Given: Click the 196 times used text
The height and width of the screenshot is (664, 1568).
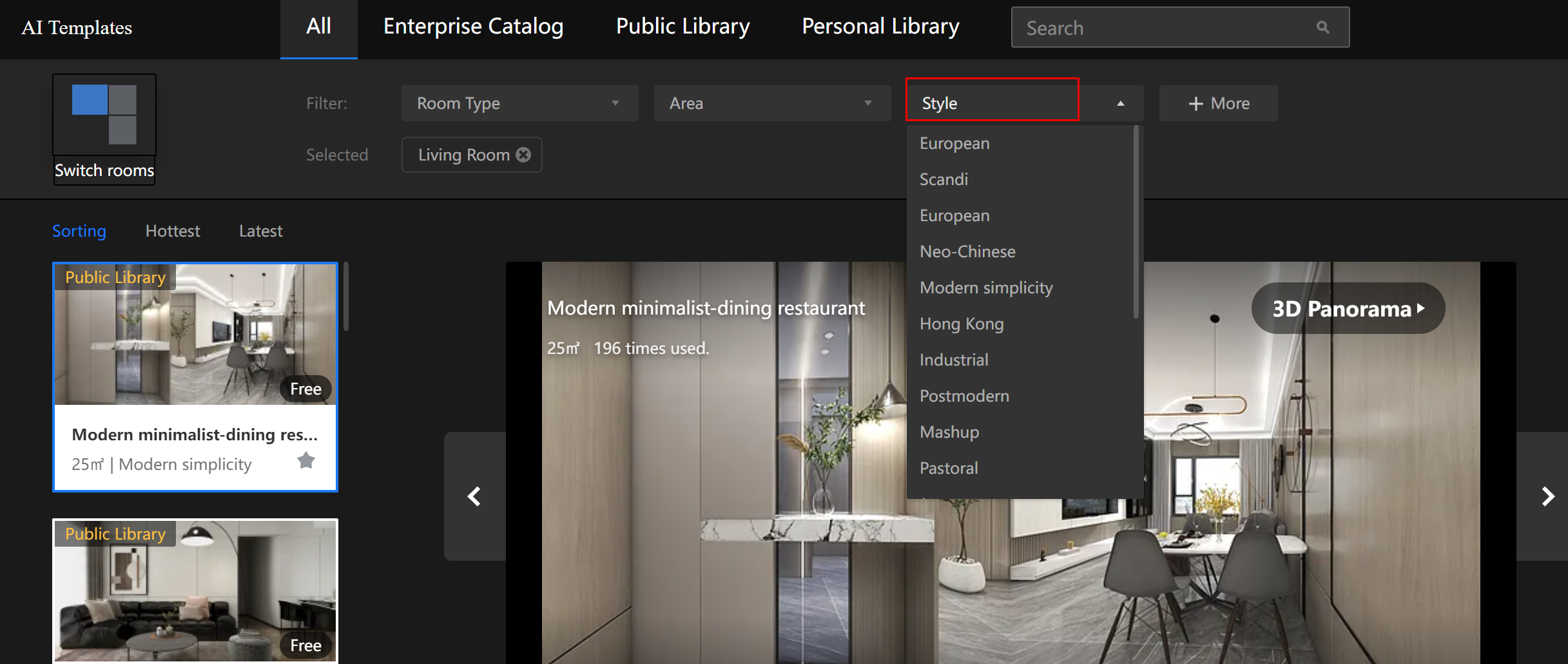Looking at the screenshot, I should [x=651, y=348].
